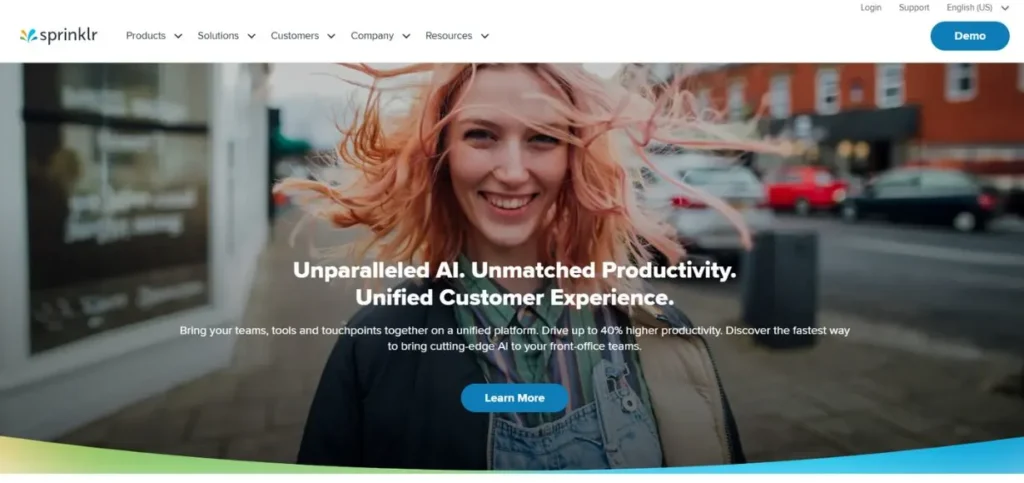Select the English (US) language option
Screen dimensions: 1024x483
point(970,8)
